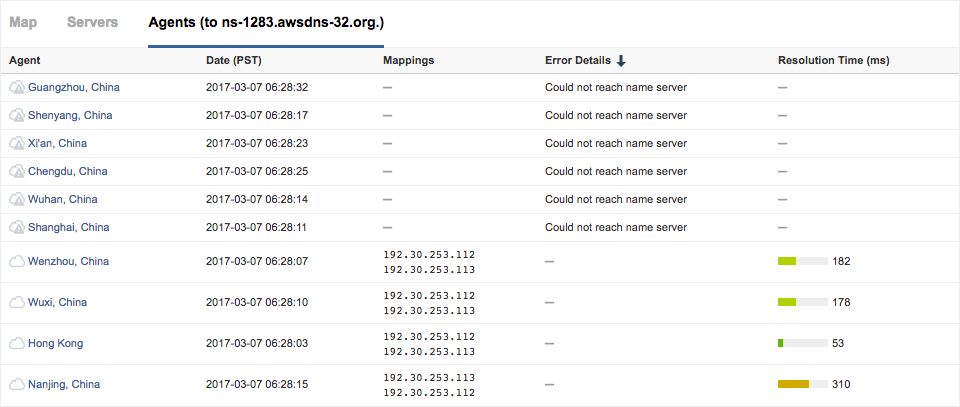Screen dimensions: 960x407
Task: Click the Nanjing 310 ms resolution bar
Action: tap(802, 385)
